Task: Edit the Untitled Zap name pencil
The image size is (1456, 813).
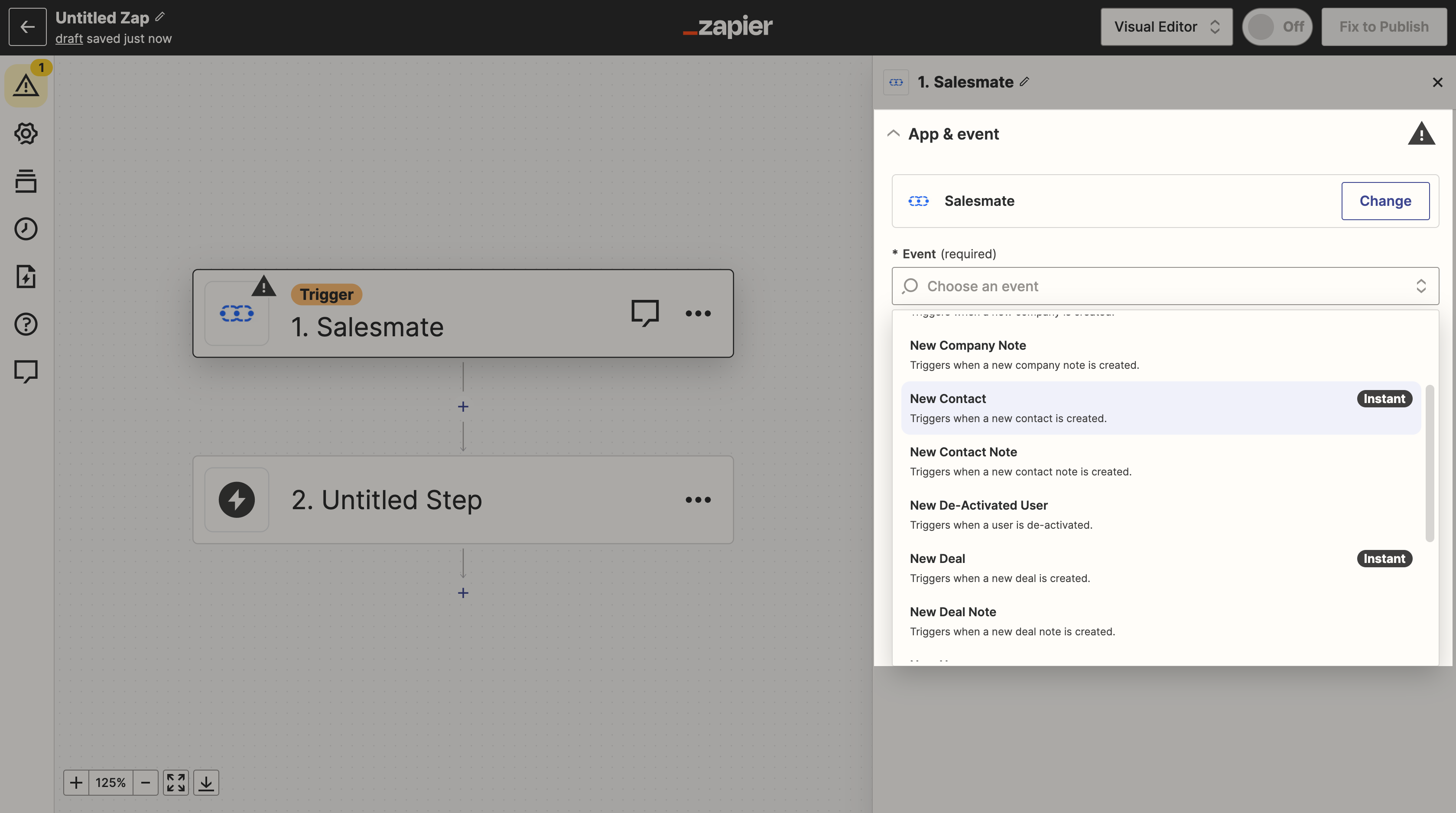Action: (x=160, y=17)
